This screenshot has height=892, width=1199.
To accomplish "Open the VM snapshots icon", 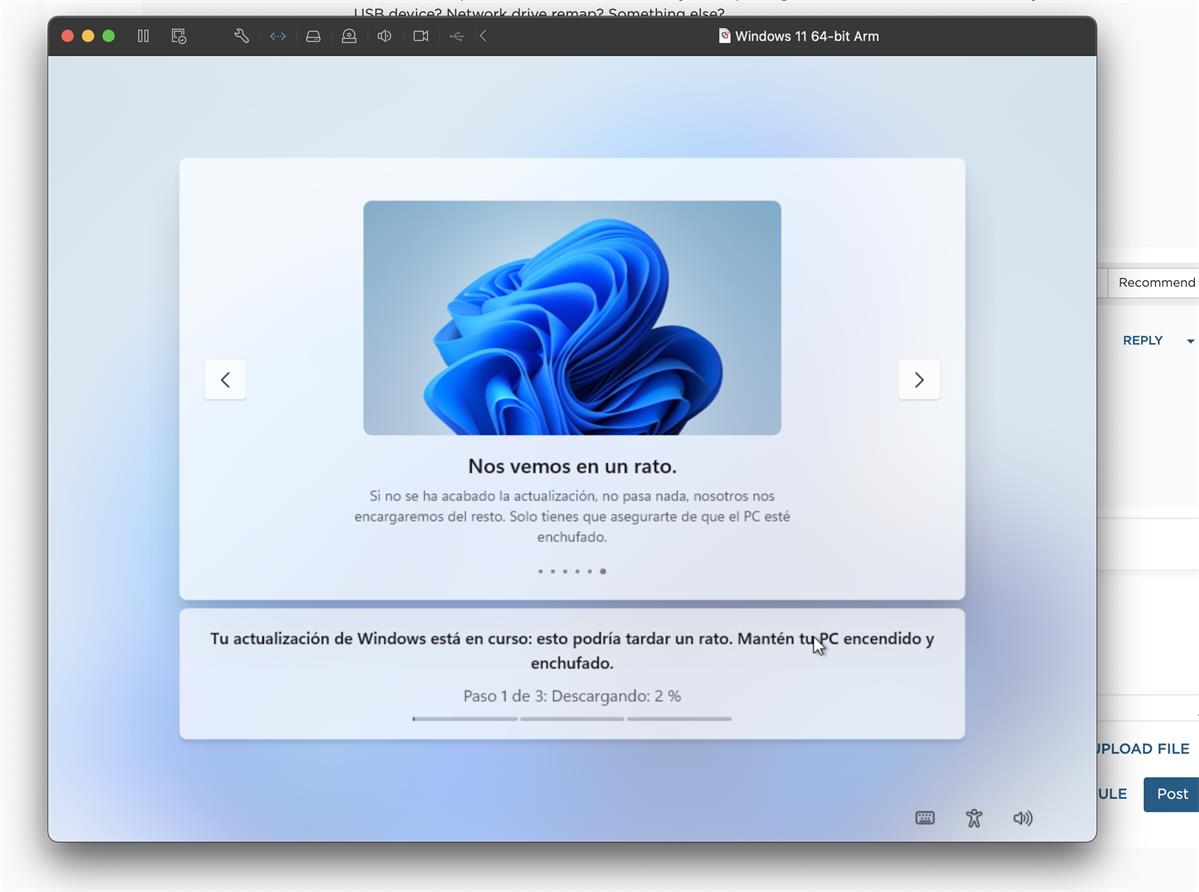I will tap(179, 36).
